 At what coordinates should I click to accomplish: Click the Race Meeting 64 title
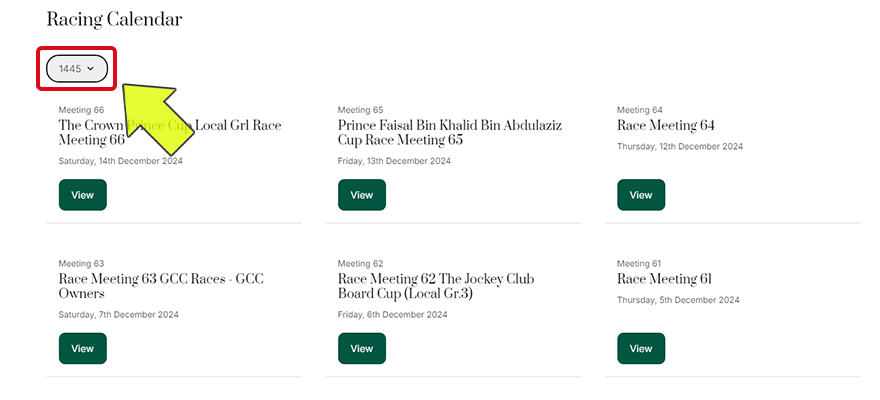[x=666, y=126]
